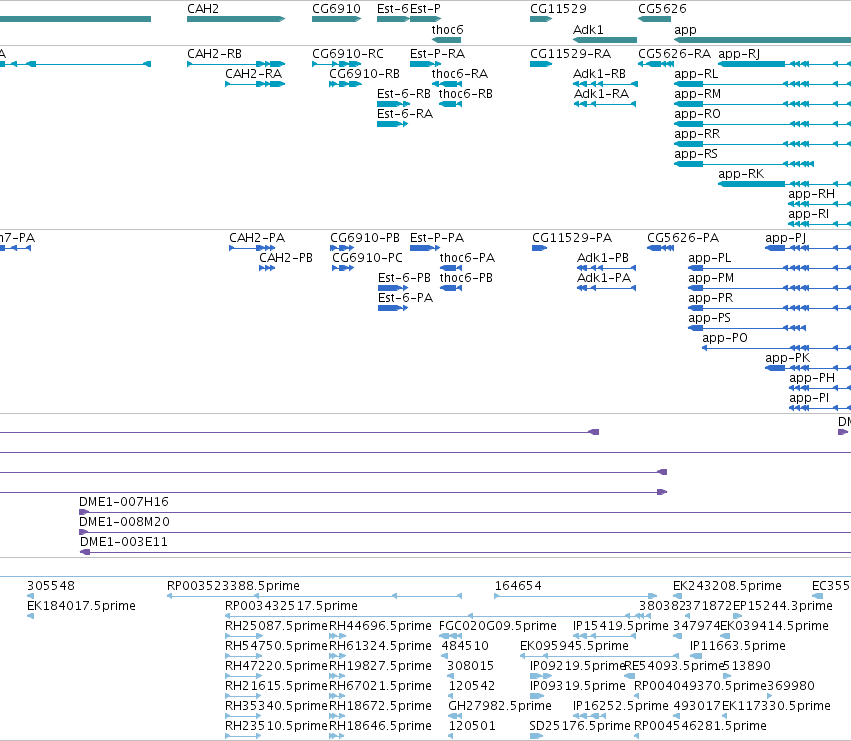Click transcript CG6910-RB label
851x741 pixels.
click(x=365, y=74)
